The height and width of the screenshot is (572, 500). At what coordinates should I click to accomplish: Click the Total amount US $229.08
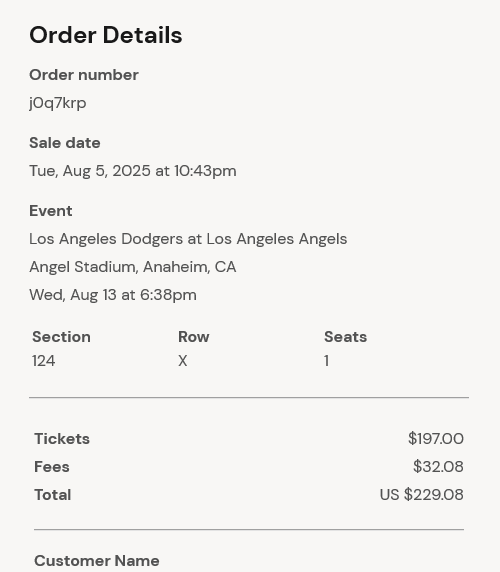click(x=422, y=495)
